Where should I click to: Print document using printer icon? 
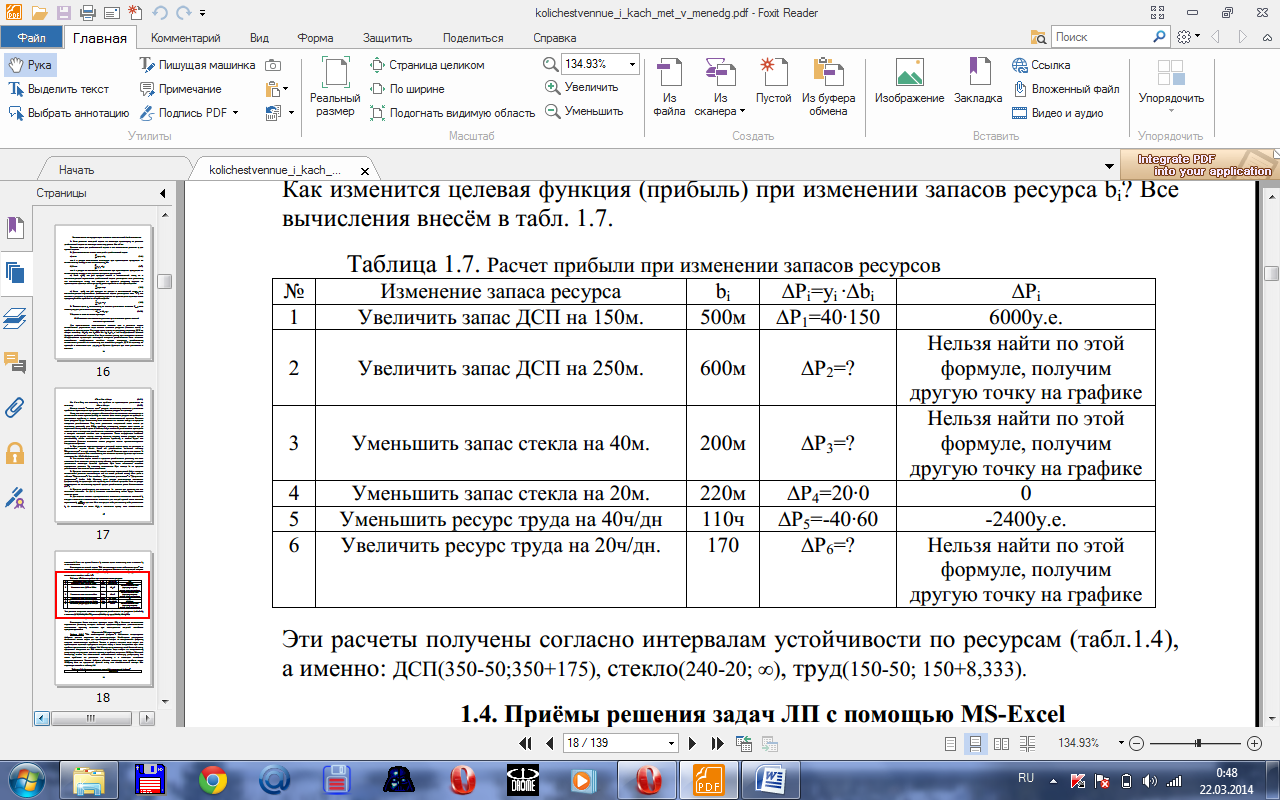87,13
